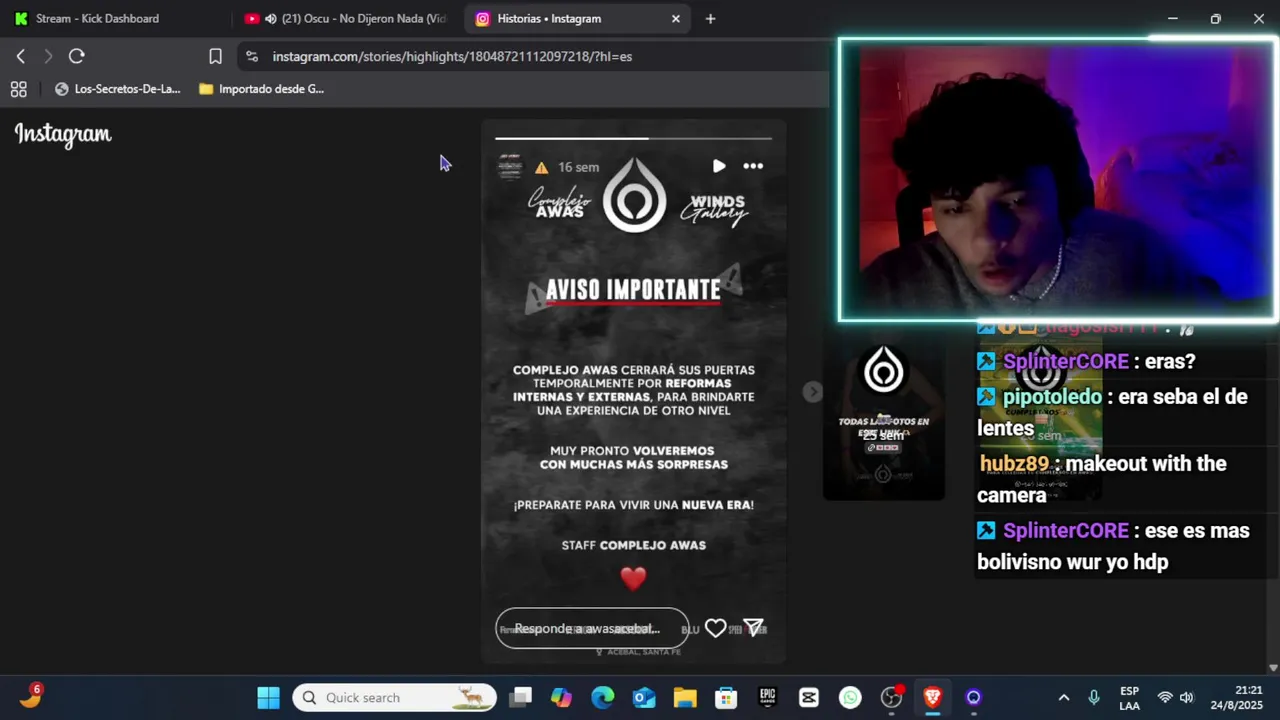Change ESP LAA keyboard language
The height and width of the screenshot is (720, 1280).
(1129, 698)
